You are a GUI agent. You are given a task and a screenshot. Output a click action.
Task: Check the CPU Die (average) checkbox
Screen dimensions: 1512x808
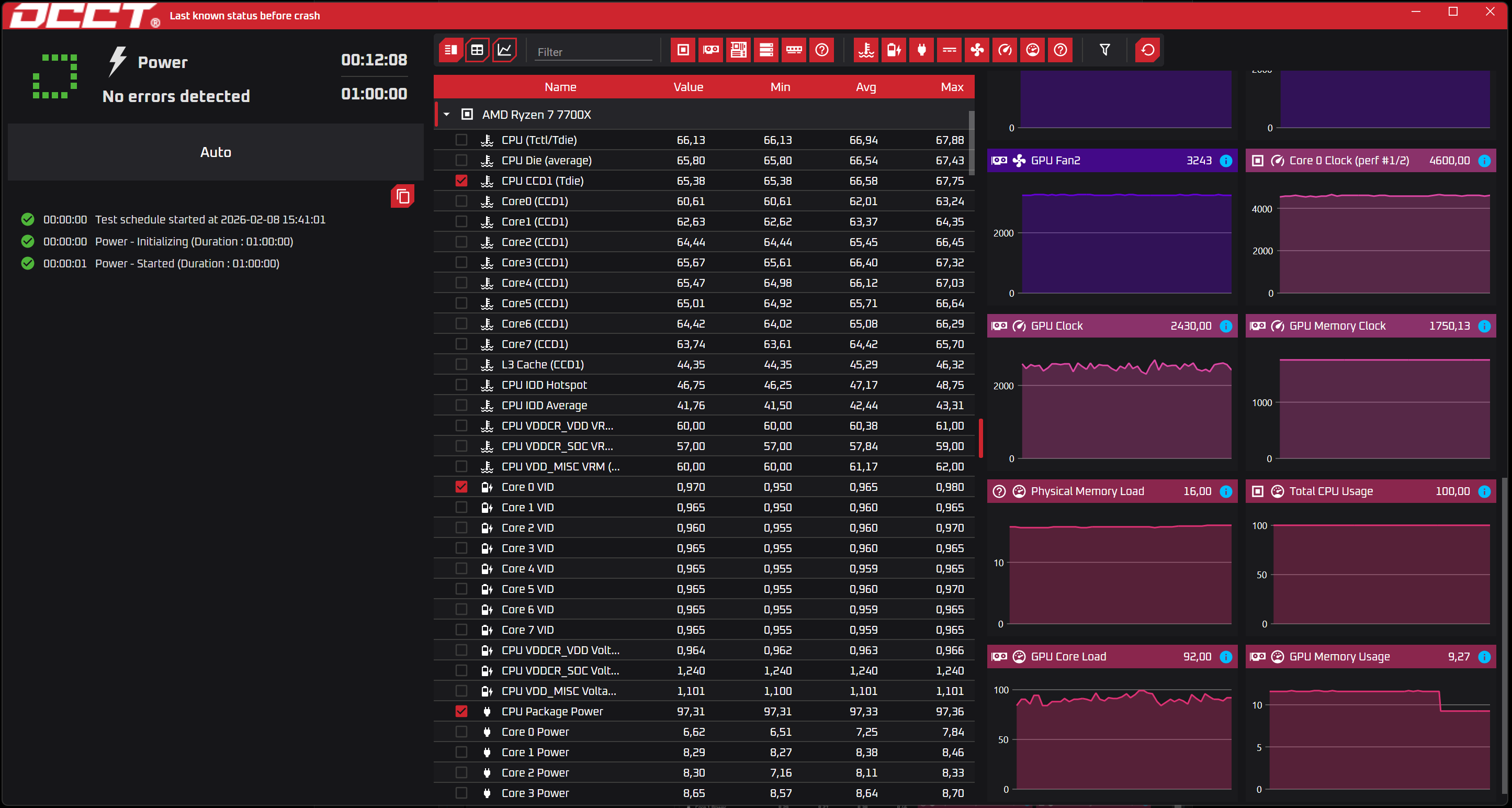point(461,160)
